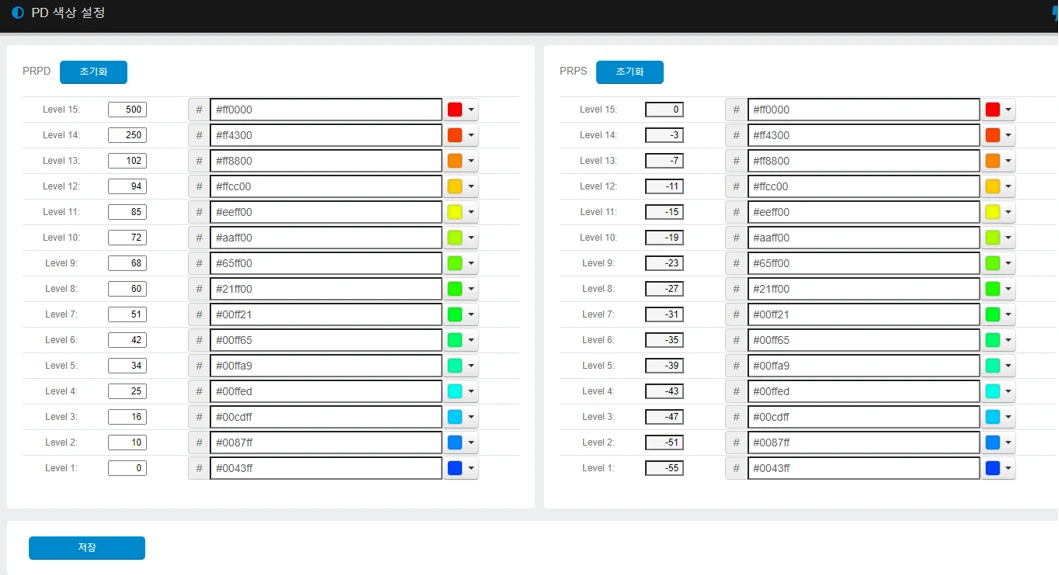Focus PRPS Level 1 value field showing -55

[665, 468]
